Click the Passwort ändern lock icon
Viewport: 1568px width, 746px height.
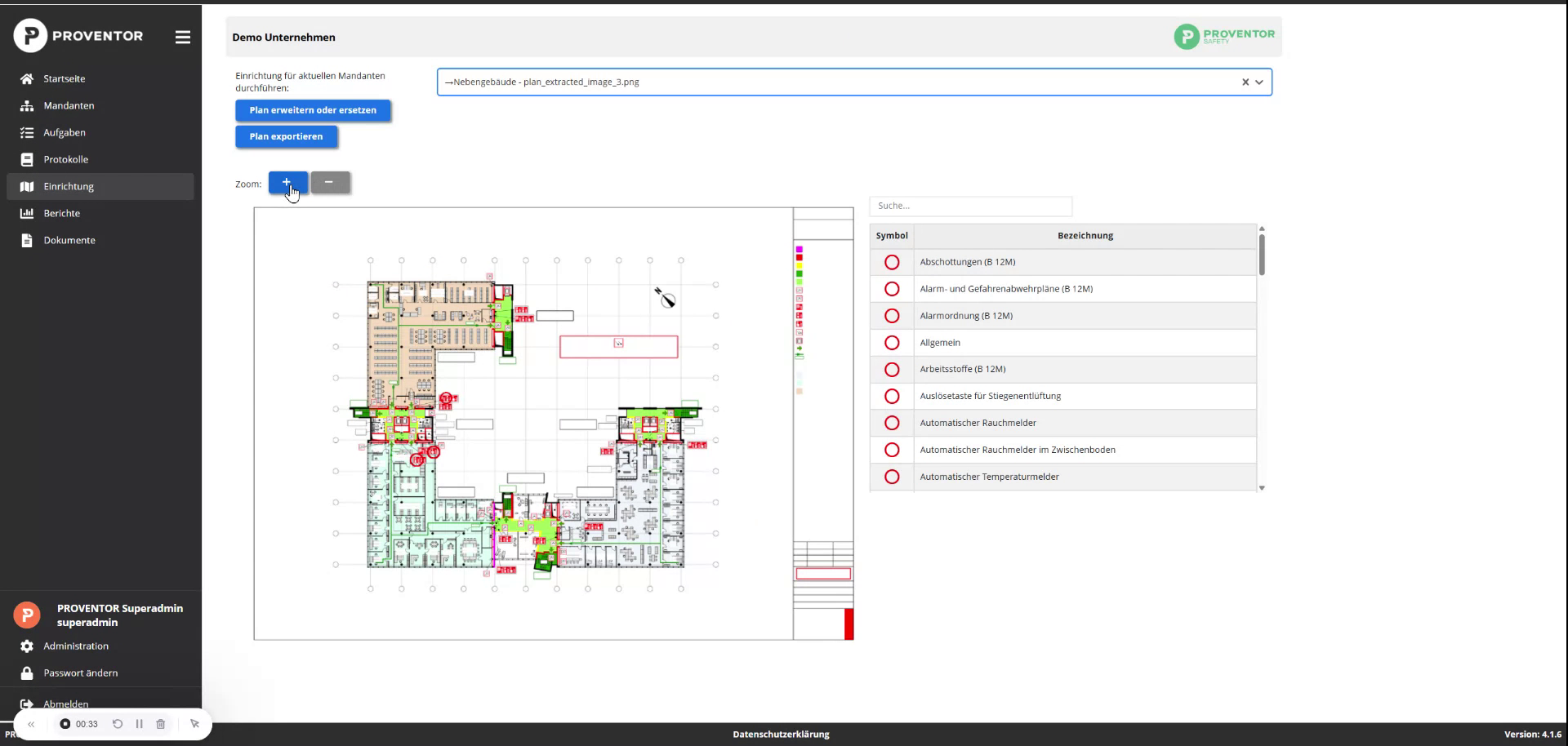click(27, 673)
